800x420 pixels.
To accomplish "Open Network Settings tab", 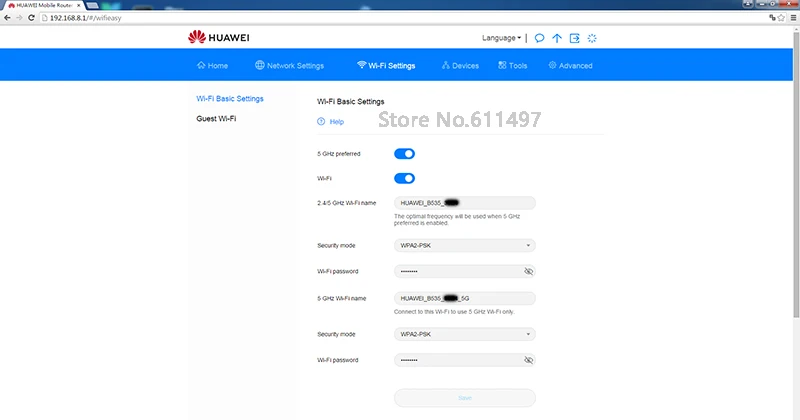I will (289, 65).
